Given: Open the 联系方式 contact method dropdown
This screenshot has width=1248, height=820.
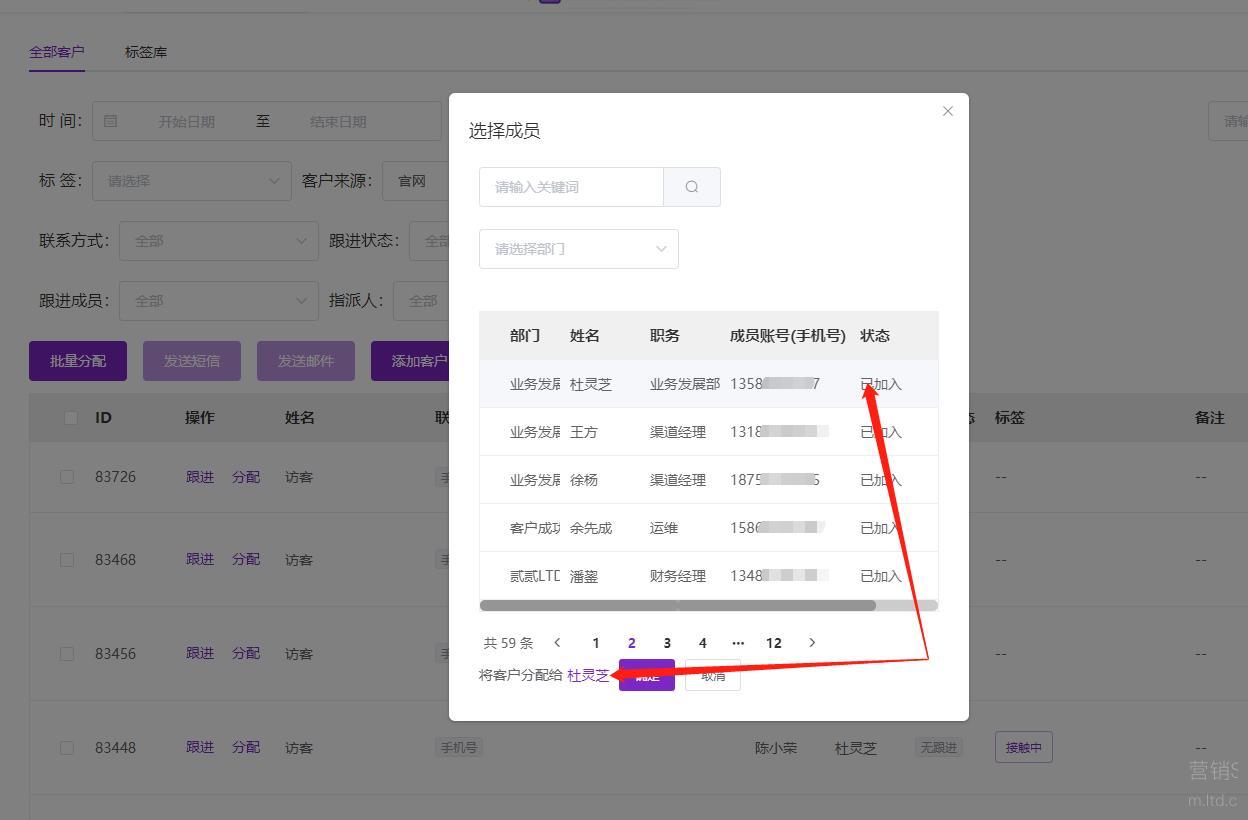Looking at the screenshot, I should 218,241.
